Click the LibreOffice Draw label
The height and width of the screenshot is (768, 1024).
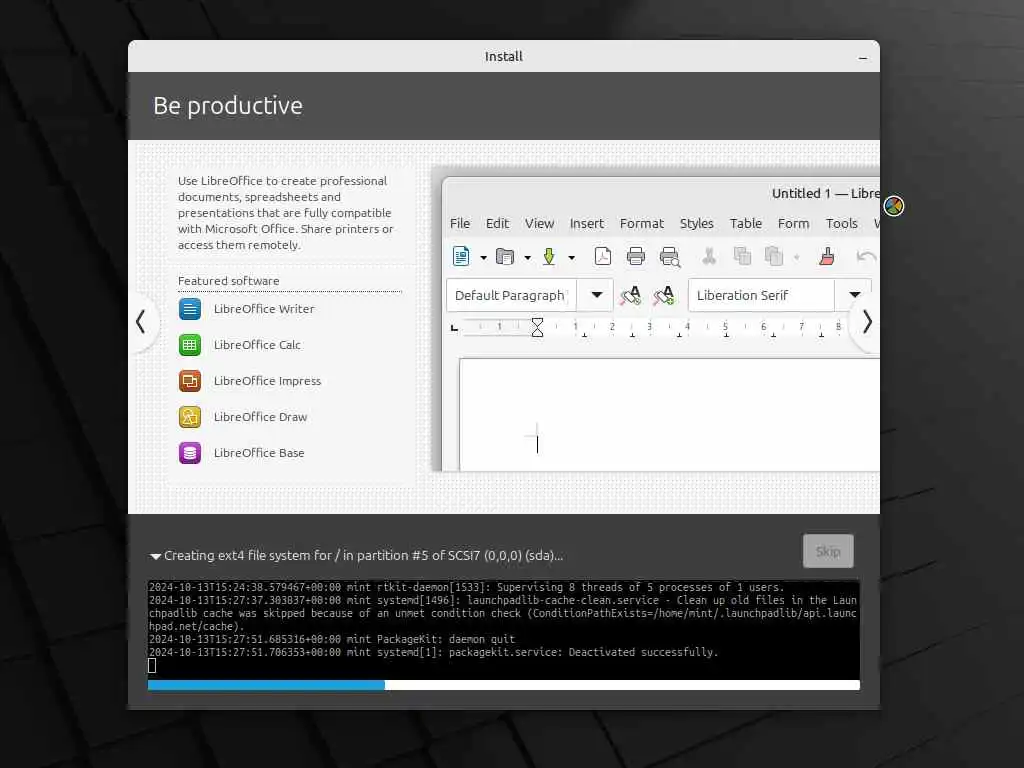[260, 417]
